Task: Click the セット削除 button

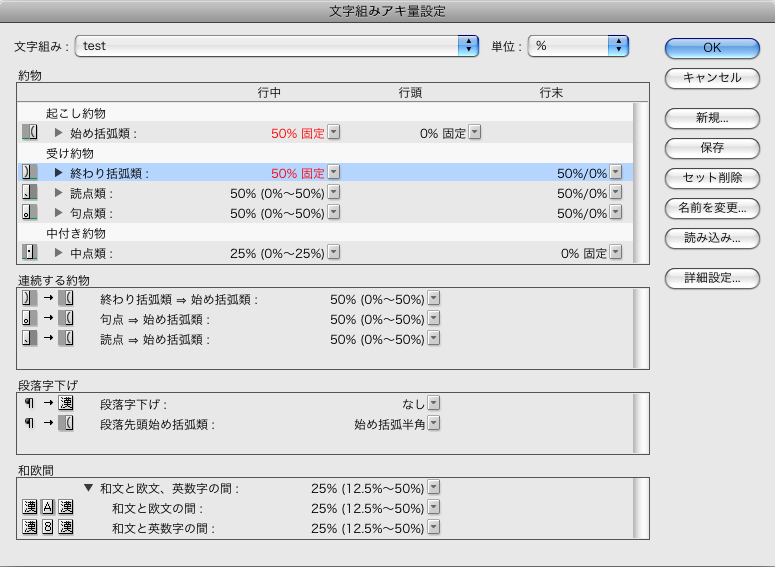Action: point(712,178)
